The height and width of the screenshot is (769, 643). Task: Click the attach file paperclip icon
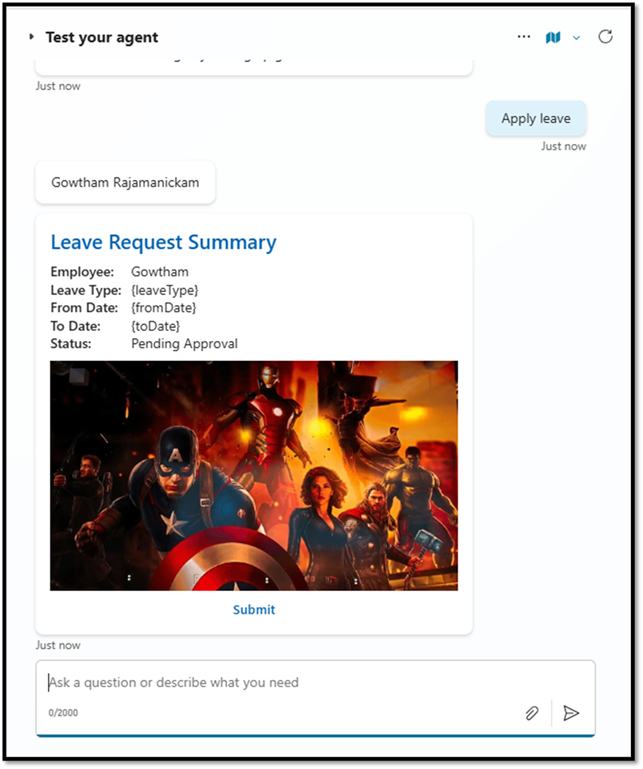click(x=532, y=713)
